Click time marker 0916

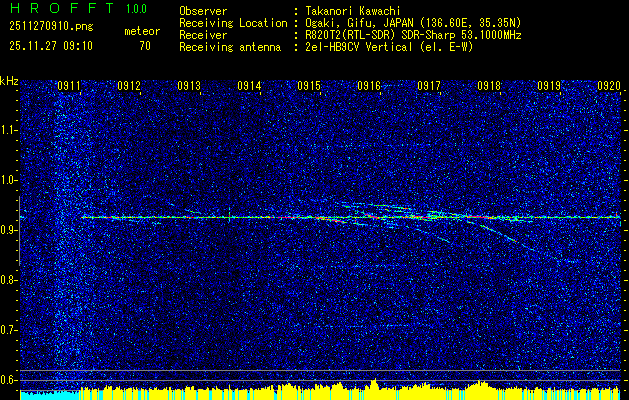[x=369, y=86]
